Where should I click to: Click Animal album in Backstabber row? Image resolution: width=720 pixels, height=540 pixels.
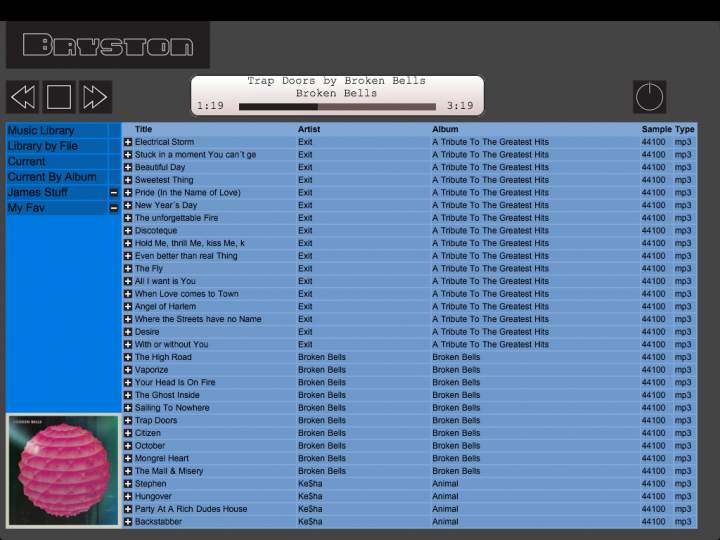[x=445, y=522]
